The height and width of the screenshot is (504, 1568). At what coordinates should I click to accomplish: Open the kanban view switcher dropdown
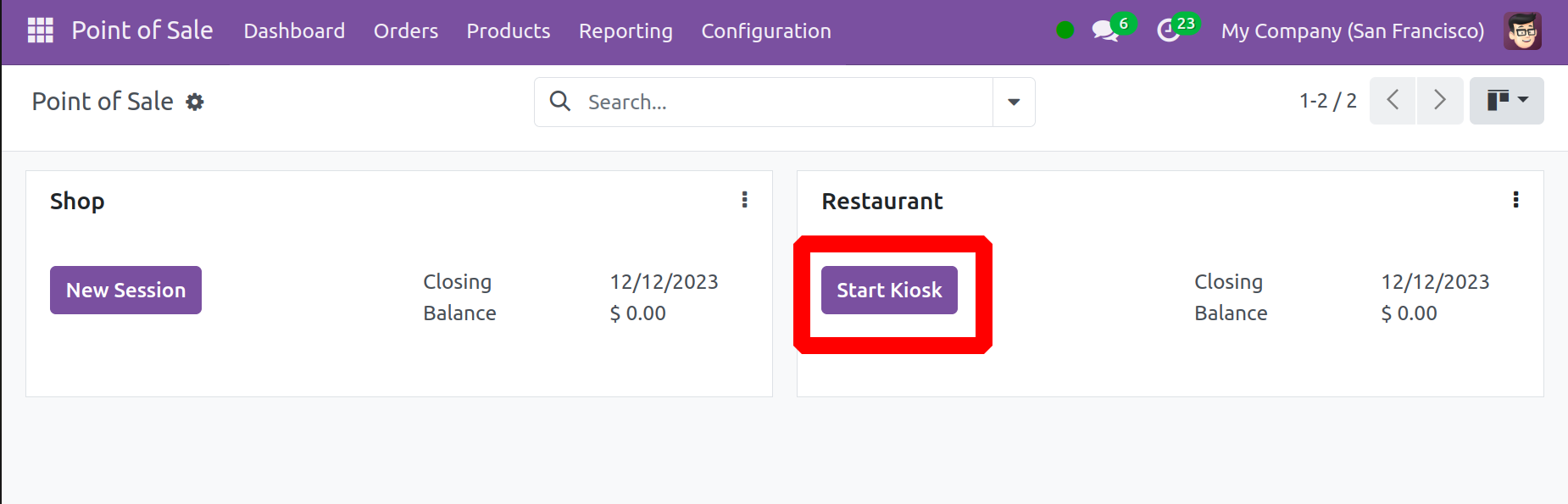[1506, 101]
